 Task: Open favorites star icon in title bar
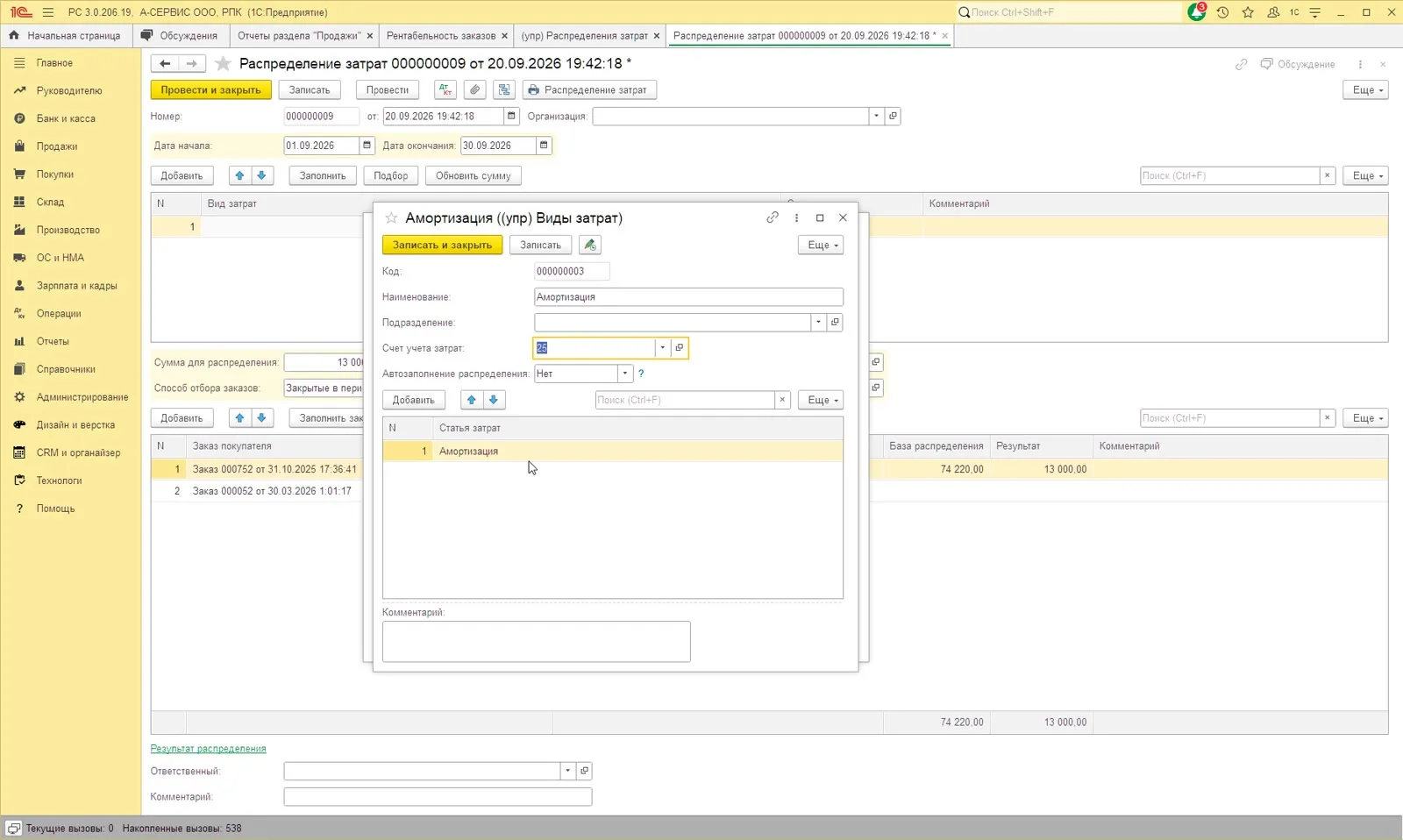(1248, 12)
